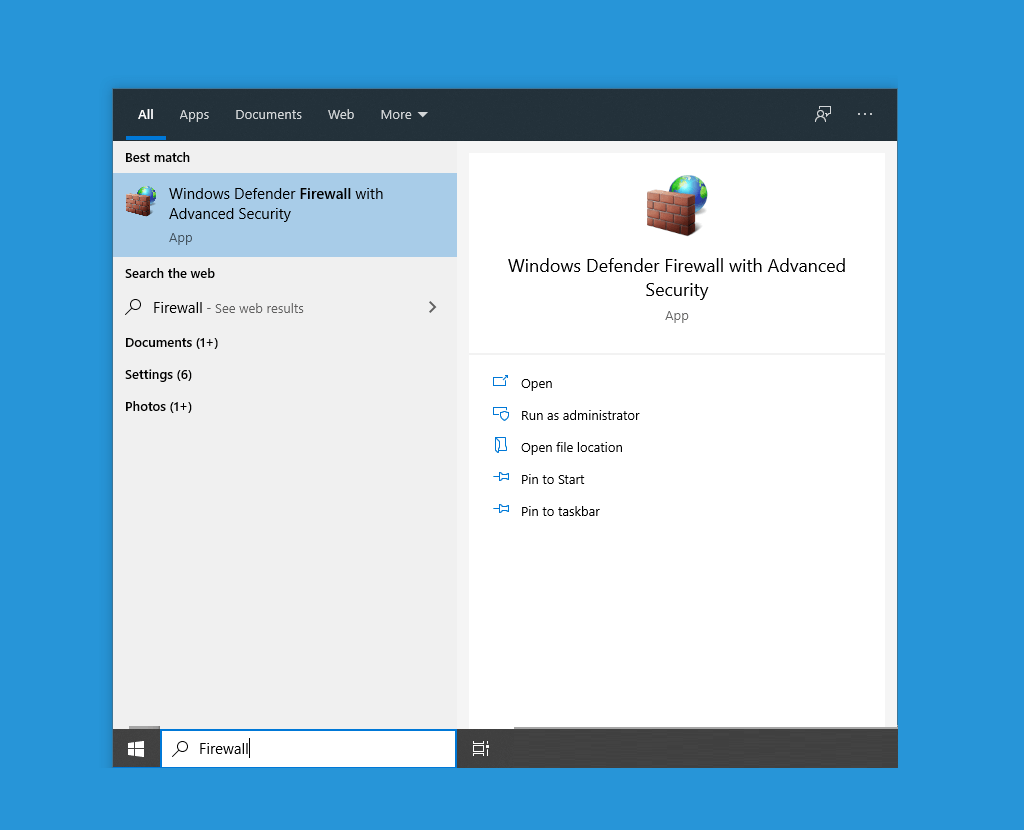Choose Pin to Start
Viewport: 1024px width, 830px height.
tap(552, 479)
